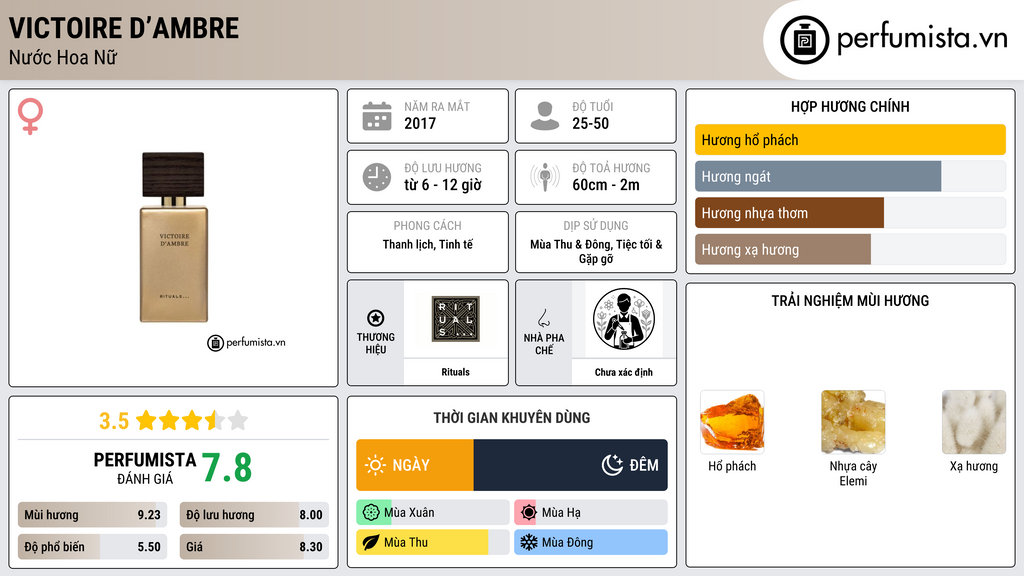Click the spring flower icon beside Mùa Xuân
Screen dimensions: 1024x576
(370, 513)
